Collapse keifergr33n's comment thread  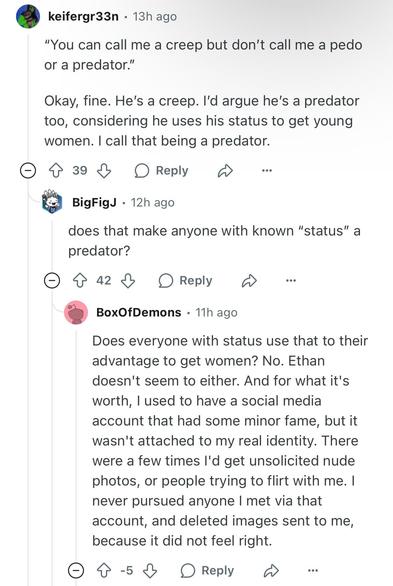[28, 171]
